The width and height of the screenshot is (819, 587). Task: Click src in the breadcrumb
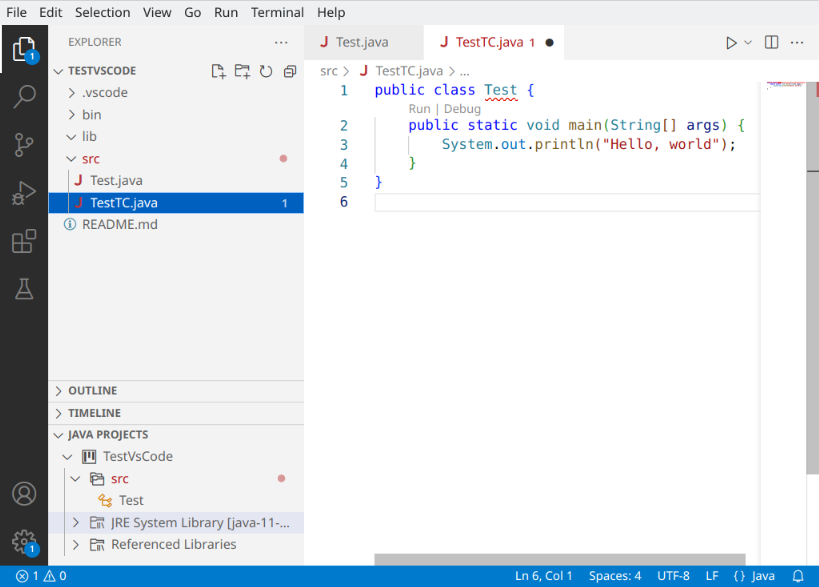tap(329, 71)
